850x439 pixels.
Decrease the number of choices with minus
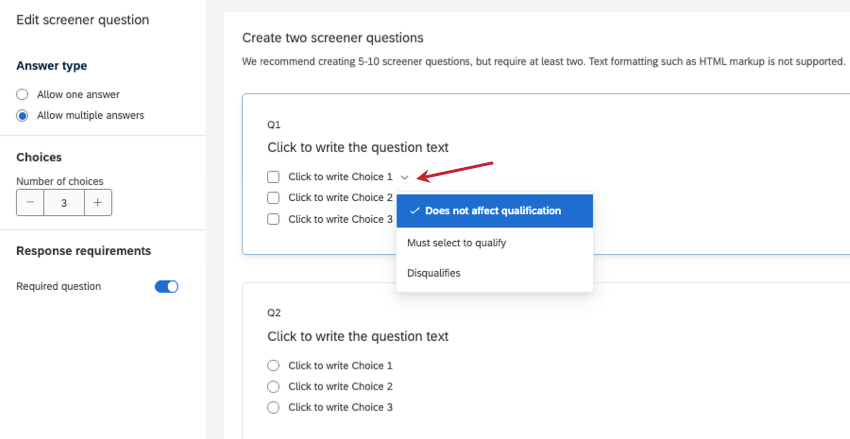30,202
